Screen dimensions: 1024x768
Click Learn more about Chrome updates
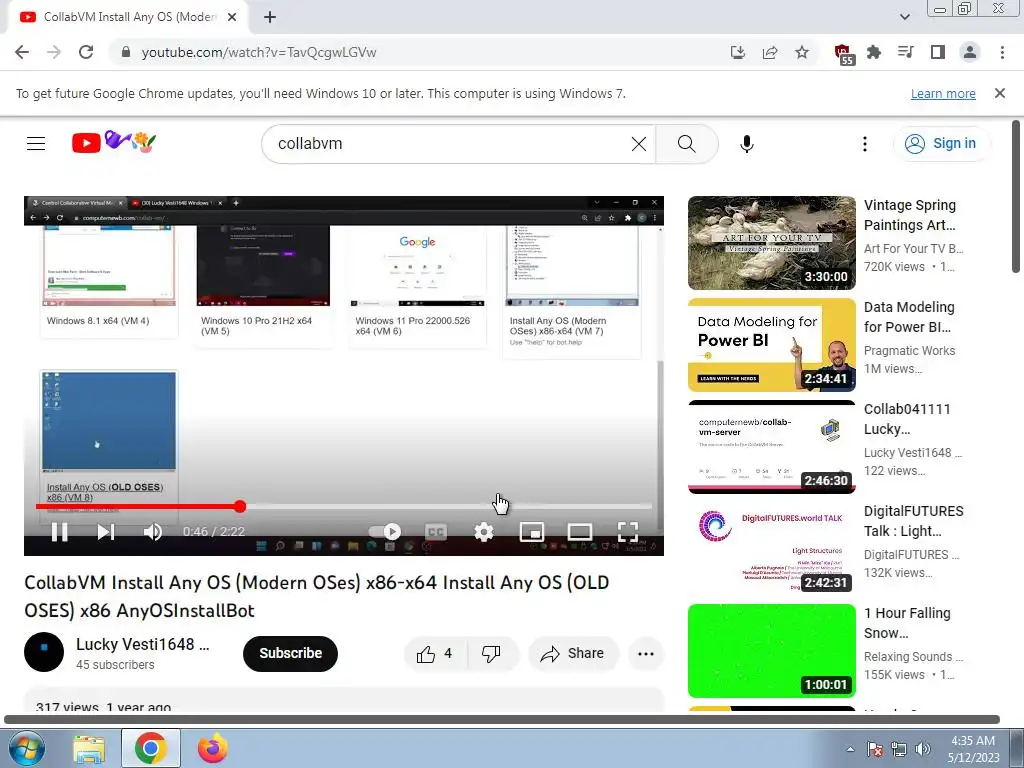pyautogui.click(x=943, y=93)
